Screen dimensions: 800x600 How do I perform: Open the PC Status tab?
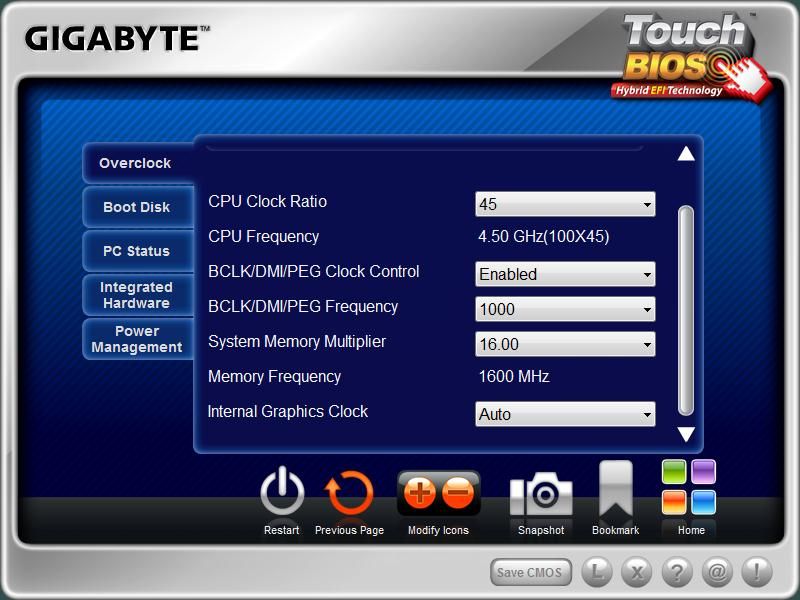(x=138, y=251)
